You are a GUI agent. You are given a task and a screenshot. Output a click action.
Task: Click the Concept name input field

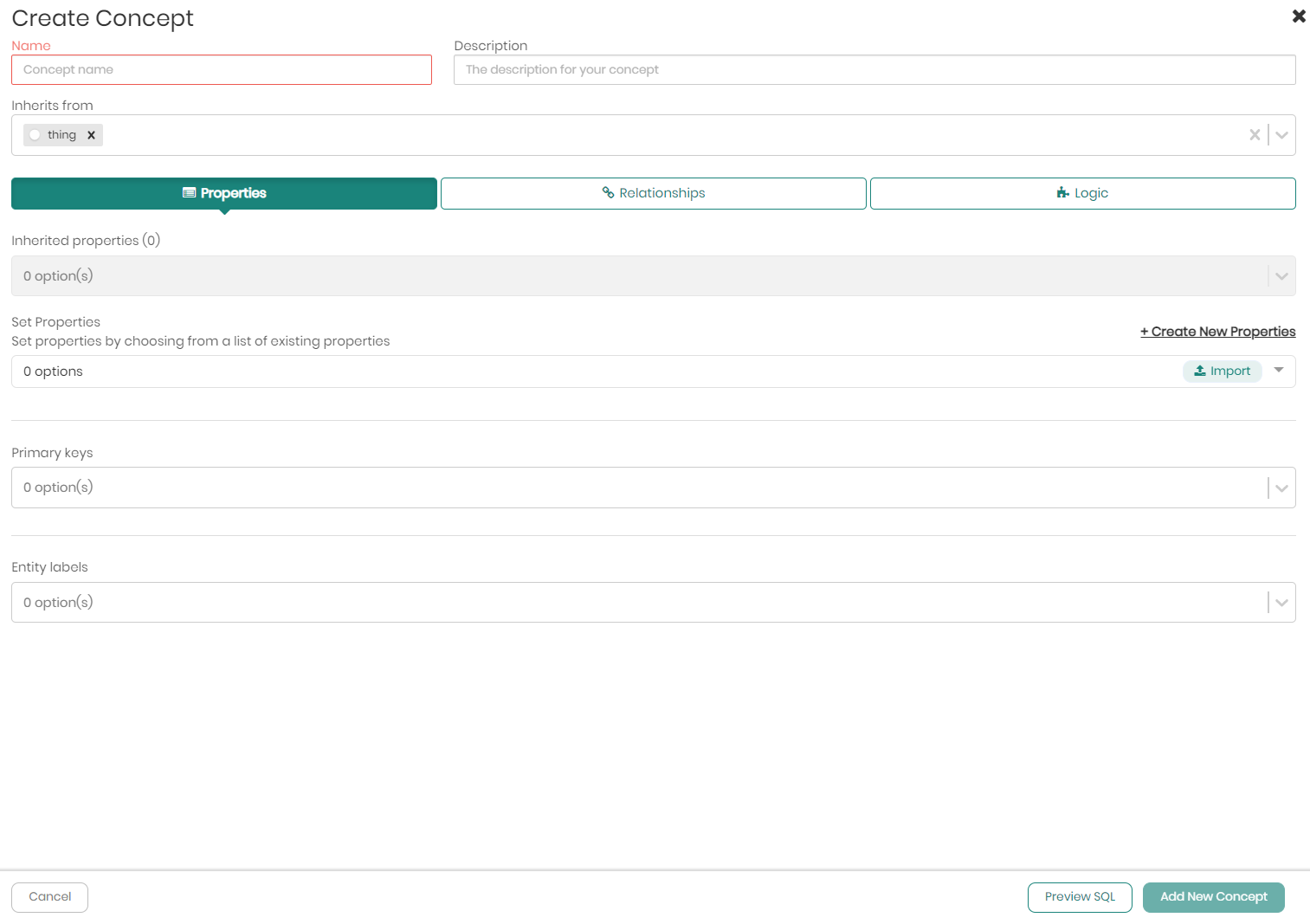click(222, 70)
